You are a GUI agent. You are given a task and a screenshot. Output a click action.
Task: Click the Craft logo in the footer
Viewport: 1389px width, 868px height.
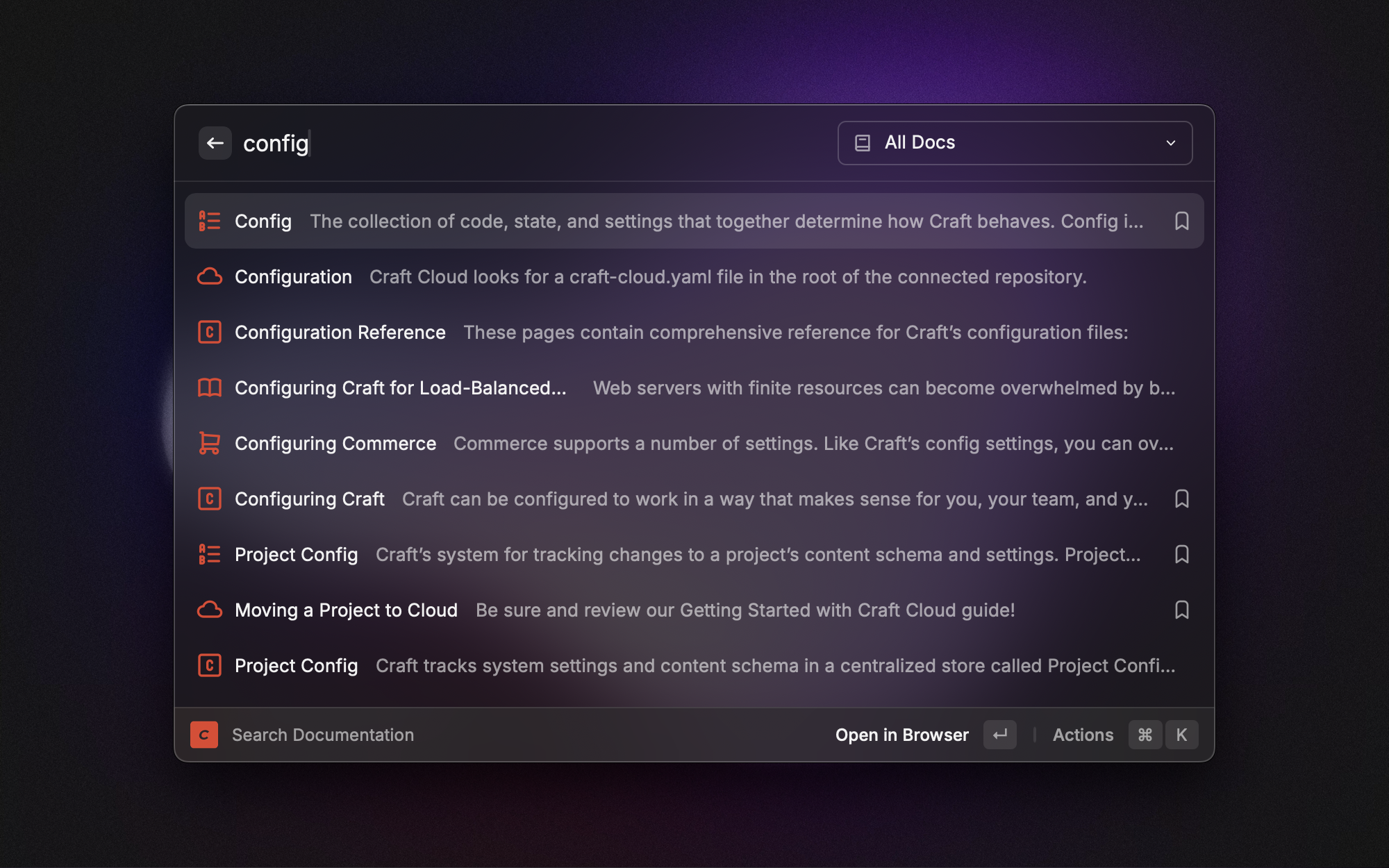click(x=204, y=735)
